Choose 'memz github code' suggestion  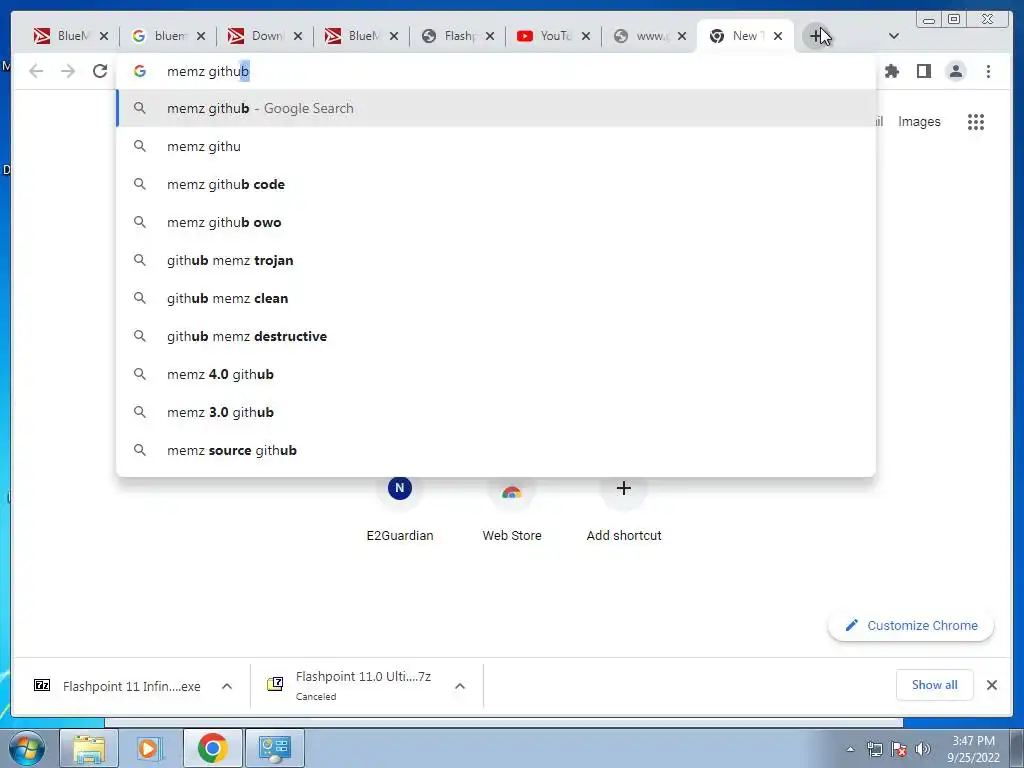click(496, 184)
